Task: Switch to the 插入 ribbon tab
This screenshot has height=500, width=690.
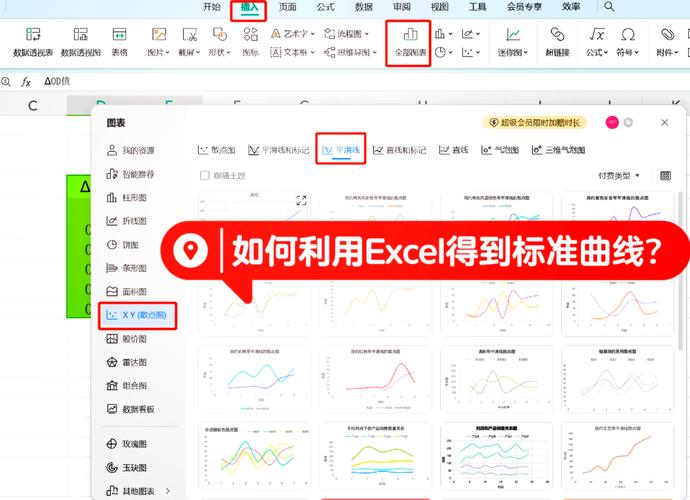Action: 249,7
